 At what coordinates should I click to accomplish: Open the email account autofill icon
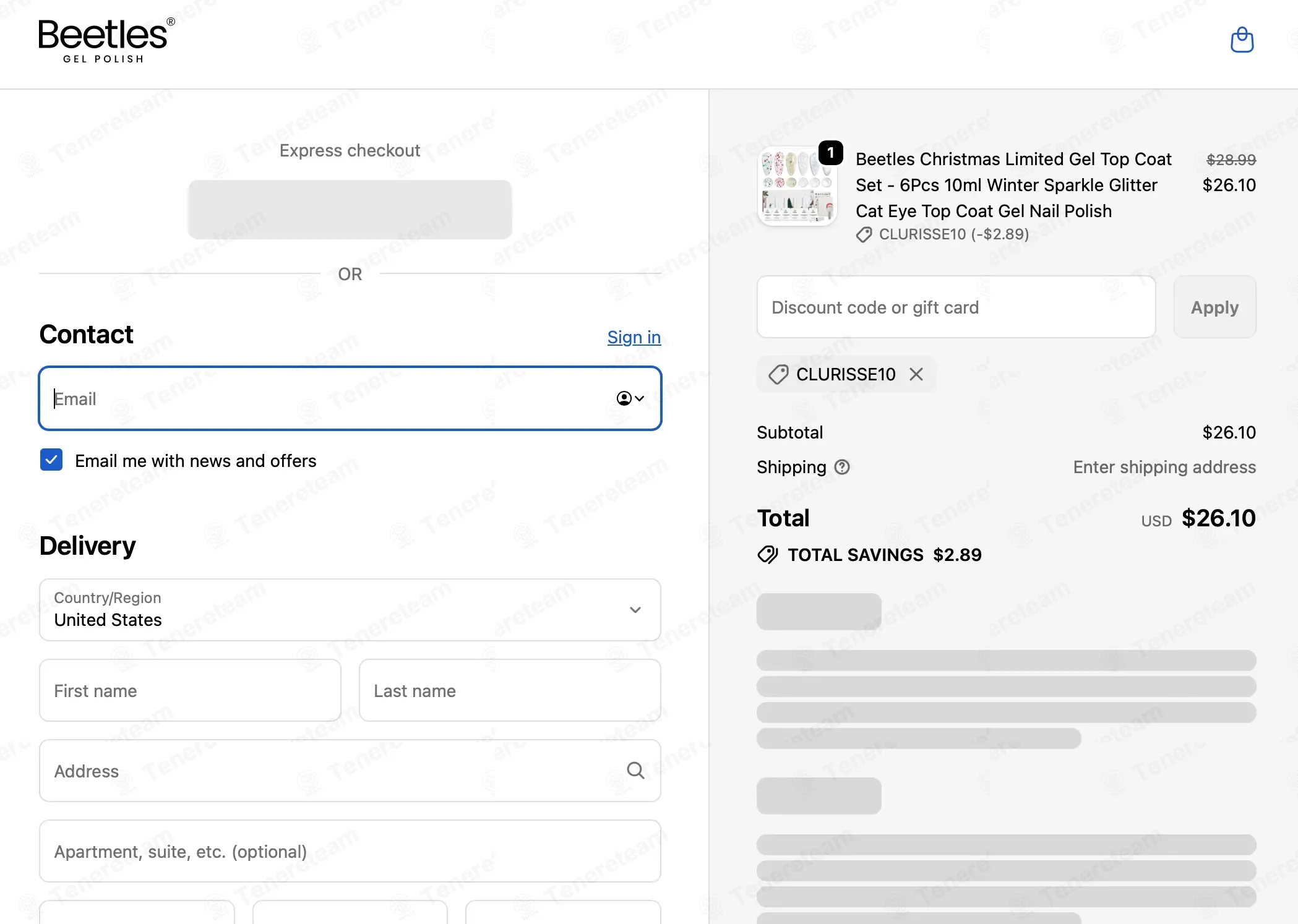630,398
